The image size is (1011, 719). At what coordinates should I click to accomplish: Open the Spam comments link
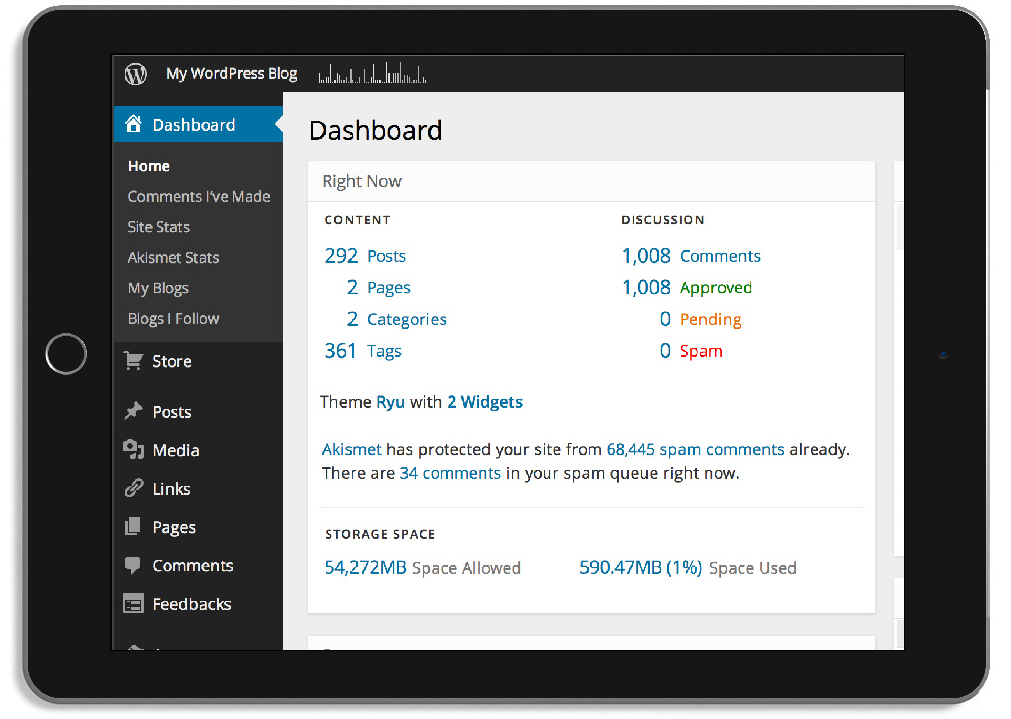pyautogui.click(x=701, y=351)
